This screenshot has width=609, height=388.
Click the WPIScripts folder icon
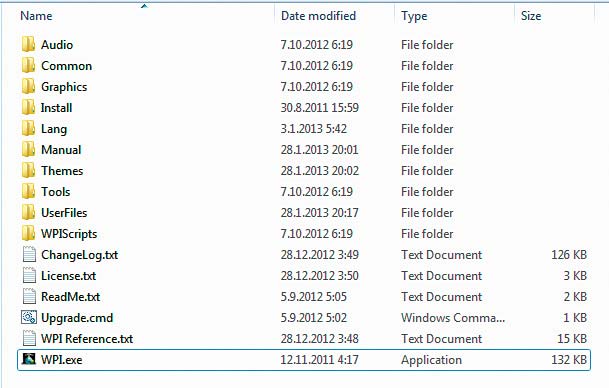coord(28,233)
